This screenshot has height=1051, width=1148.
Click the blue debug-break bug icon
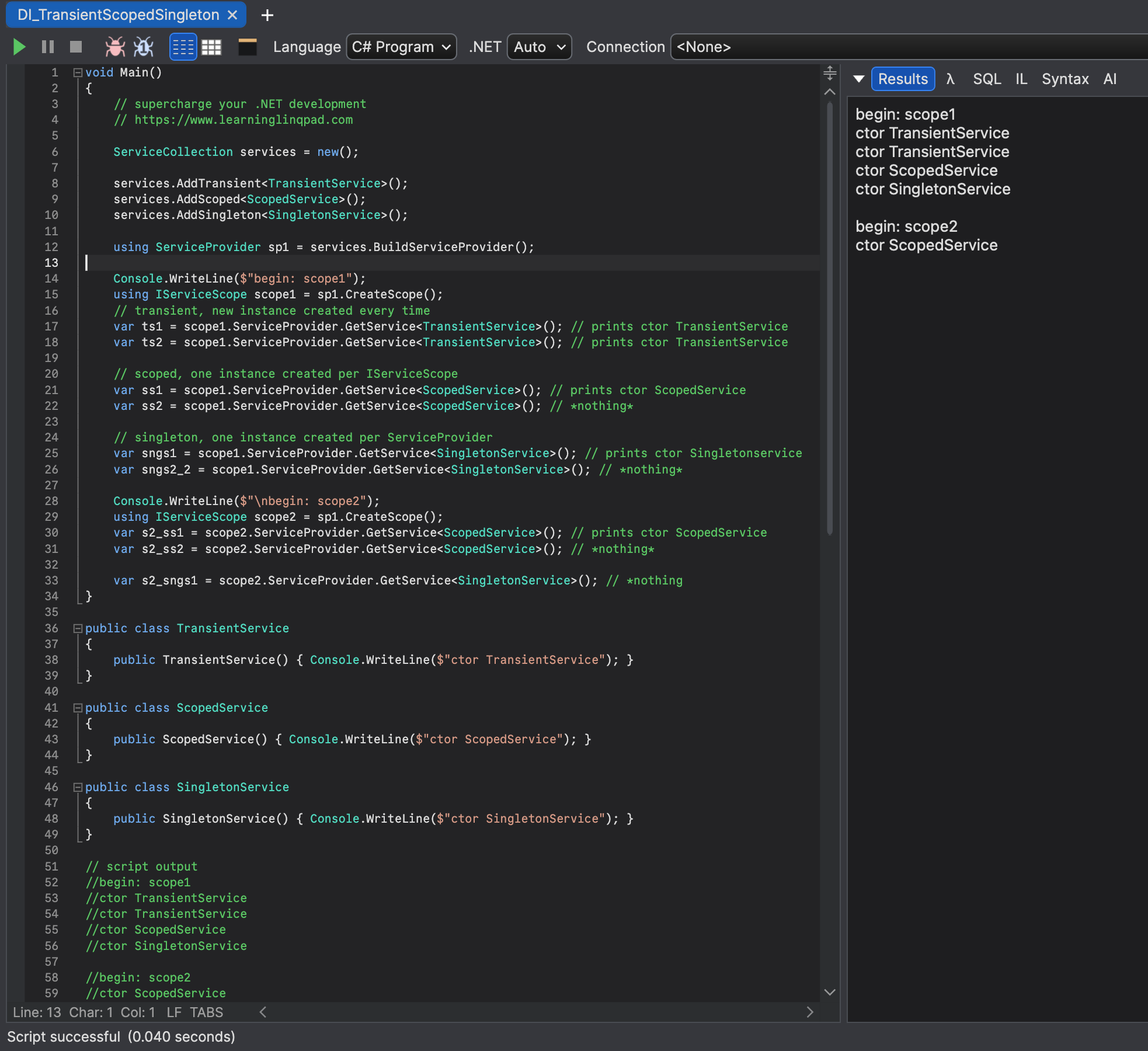tap(143, 47)
